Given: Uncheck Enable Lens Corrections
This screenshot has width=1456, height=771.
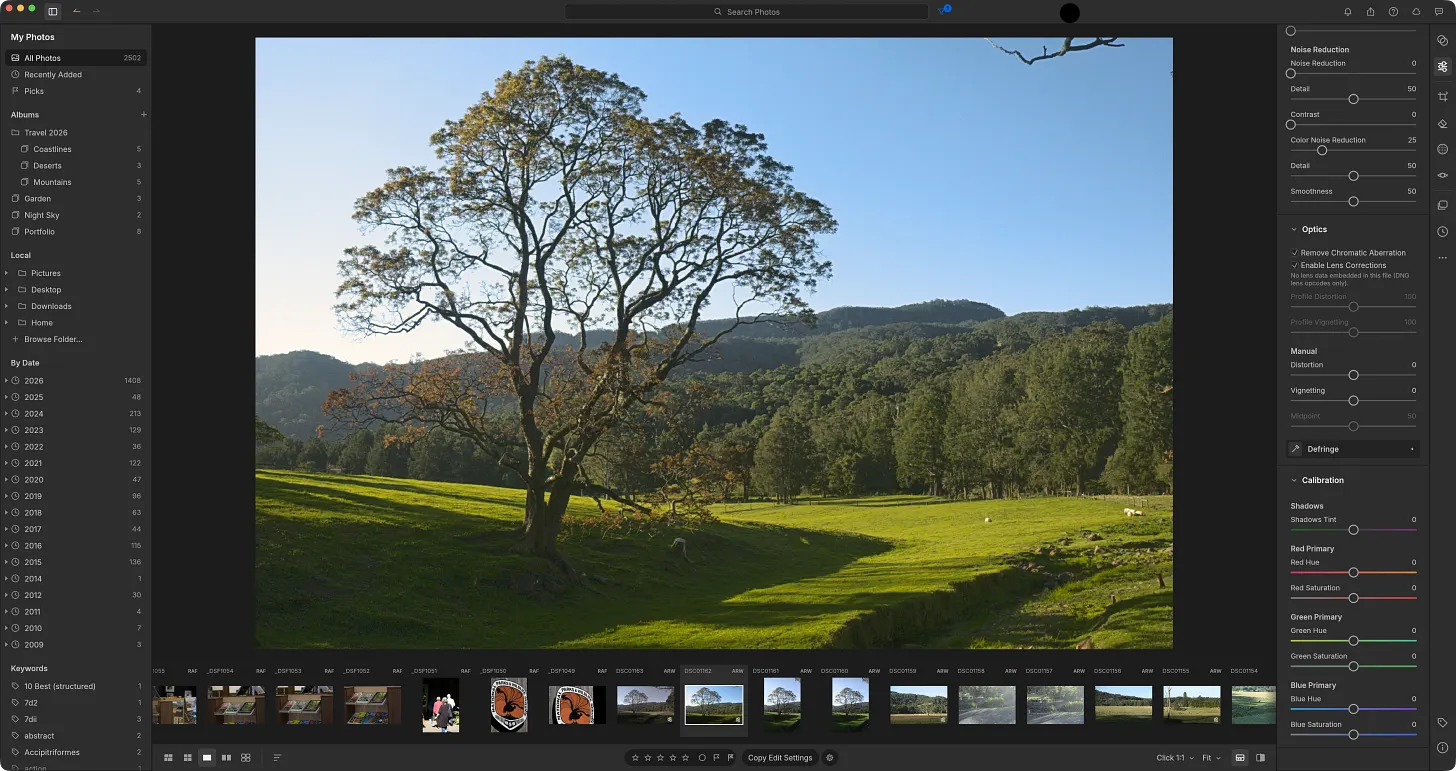Looking at the screenshot, I should pos(1294,265).
